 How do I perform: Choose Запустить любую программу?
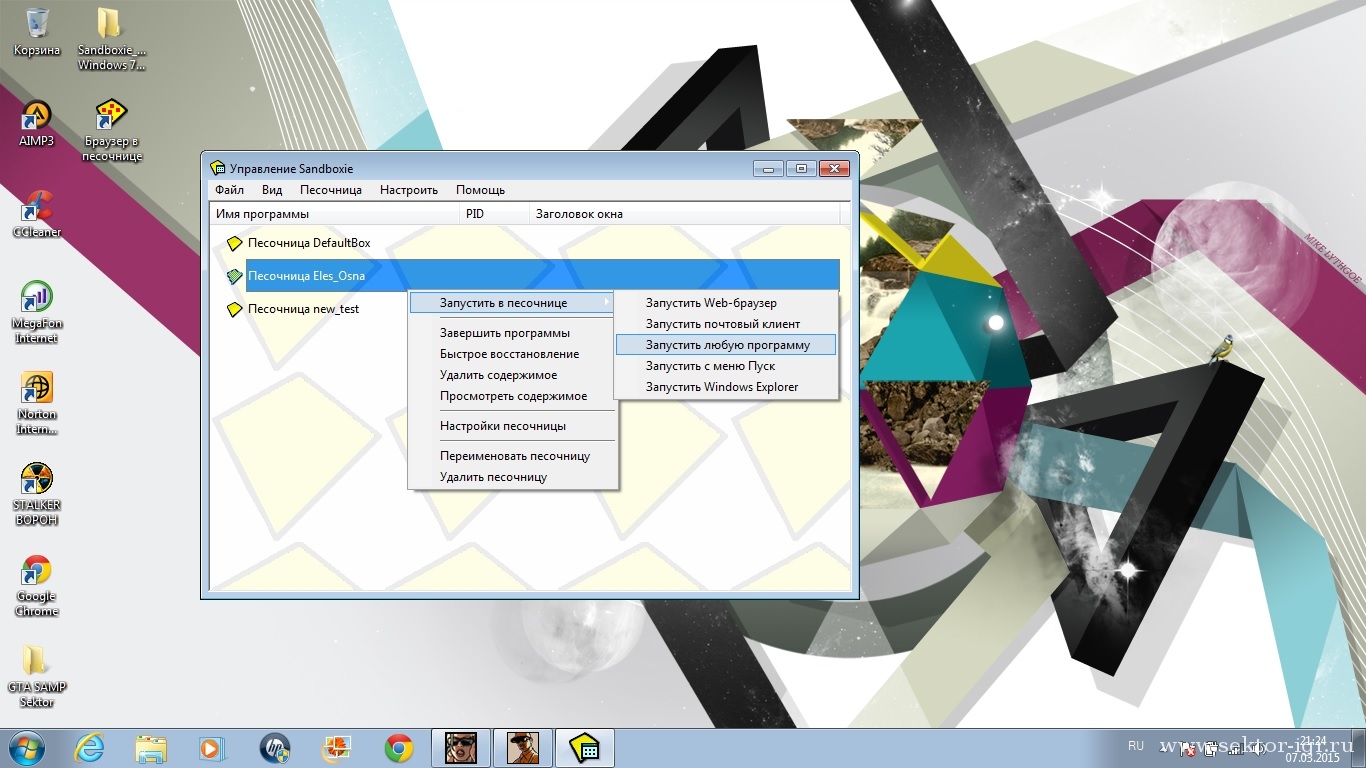[726, 344]
